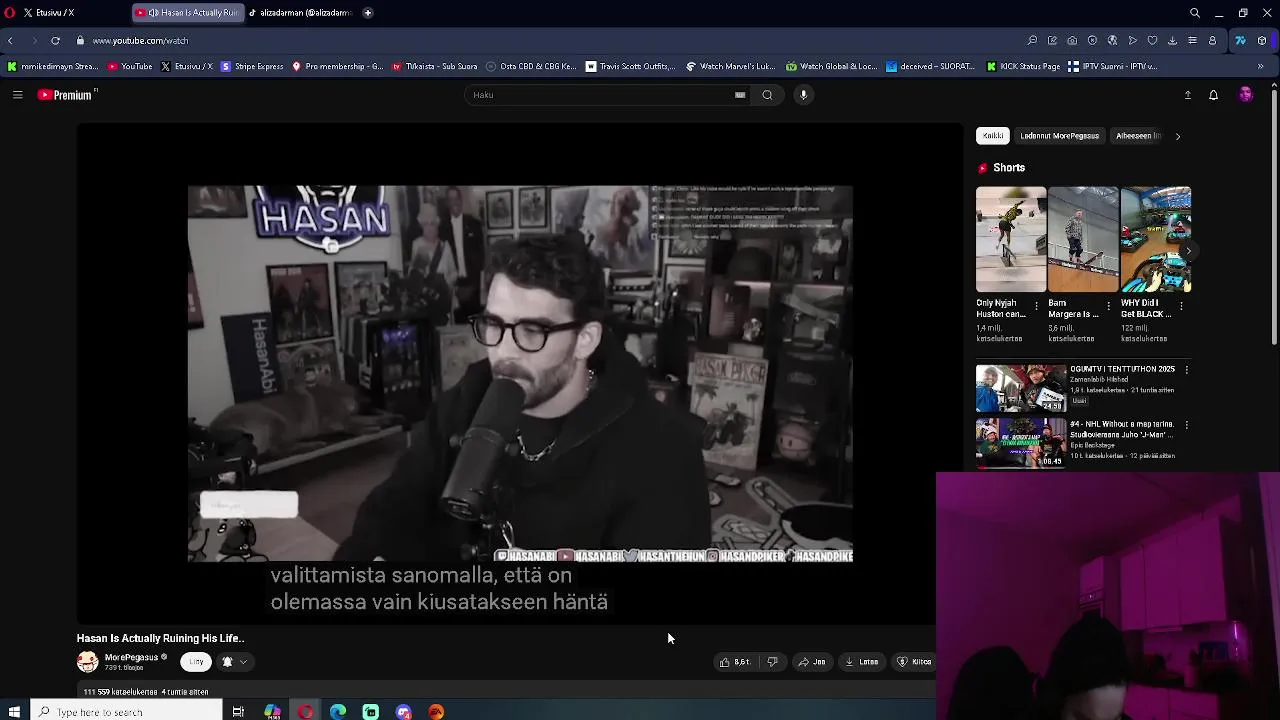Open the Easy setup sliders icon
The height and width of the screenshot is (720, 1280).
click(x=1192, y=41)
